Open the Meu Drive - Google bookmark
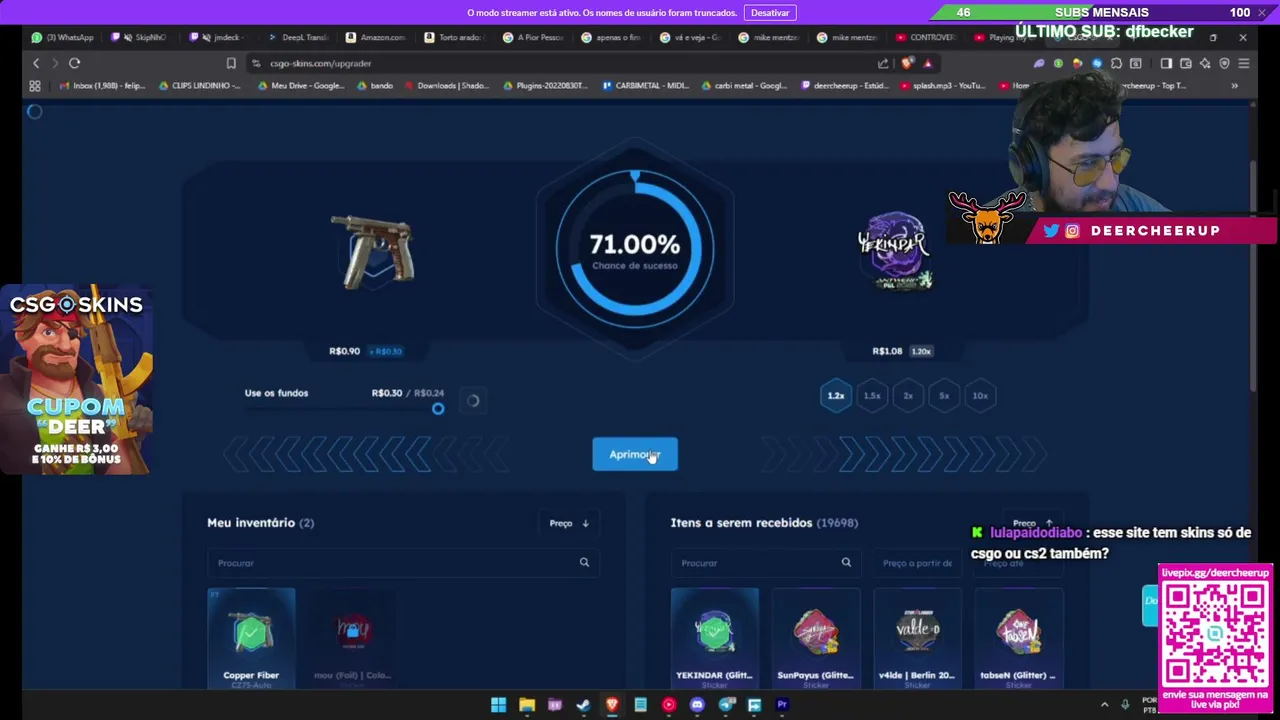1280x720 pixels. point(301,86)
